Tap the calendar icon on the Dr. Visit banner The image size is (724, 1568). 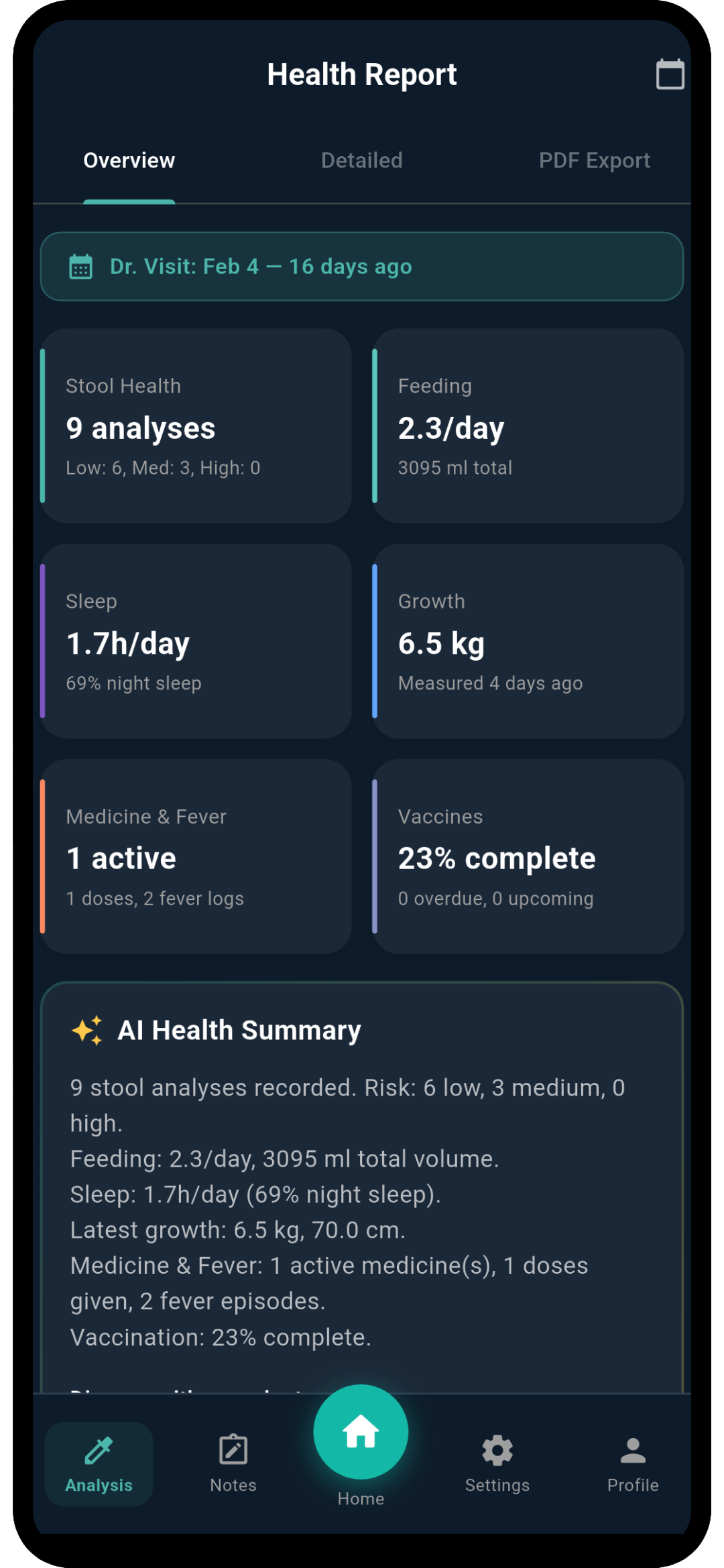click(x=80, y=266)
